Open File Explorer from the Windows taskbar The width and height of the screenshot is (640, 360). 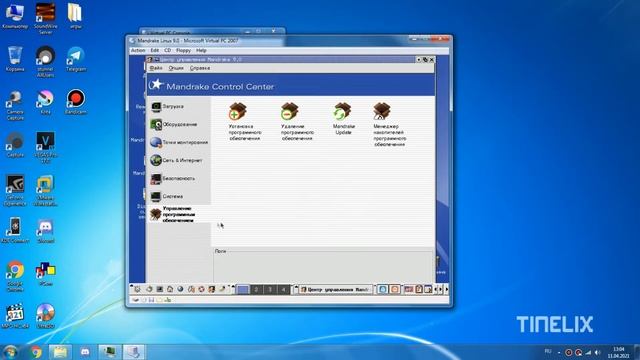click(60, 352)
